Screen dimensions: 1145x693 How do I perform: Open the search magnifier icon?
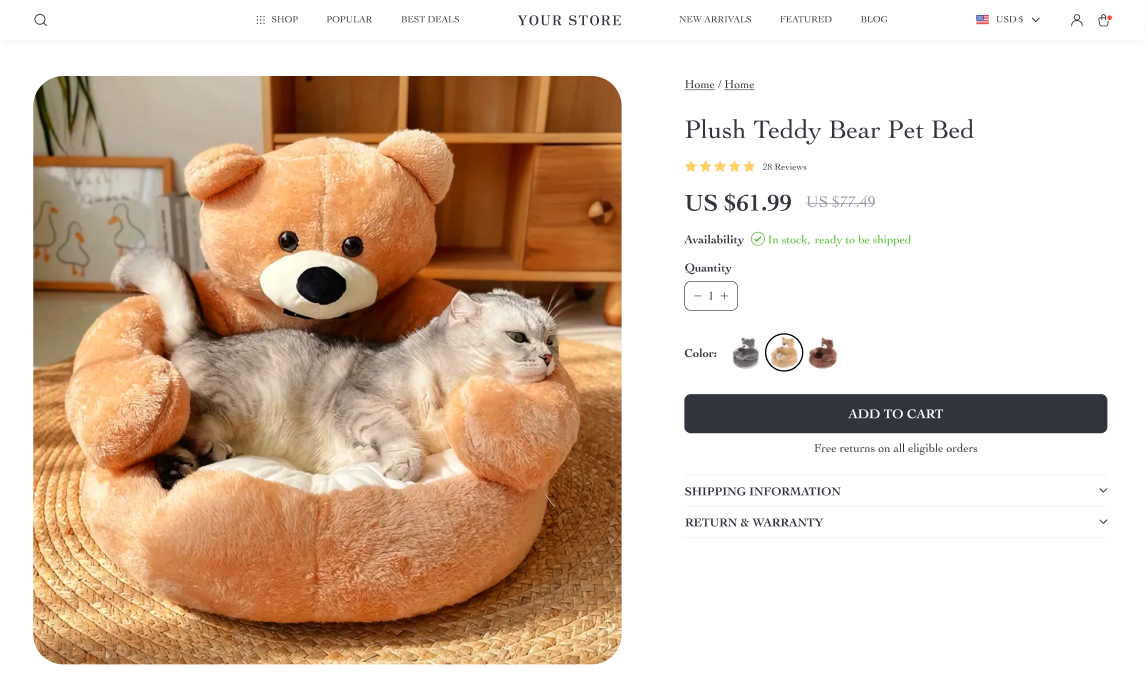tap(40, 20)
